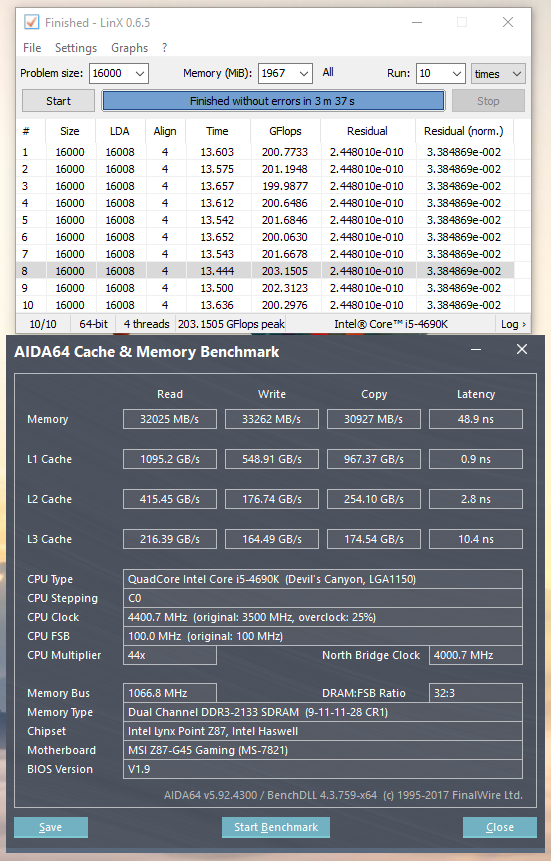Close AIDA64 window with X icon

point(522,349)
